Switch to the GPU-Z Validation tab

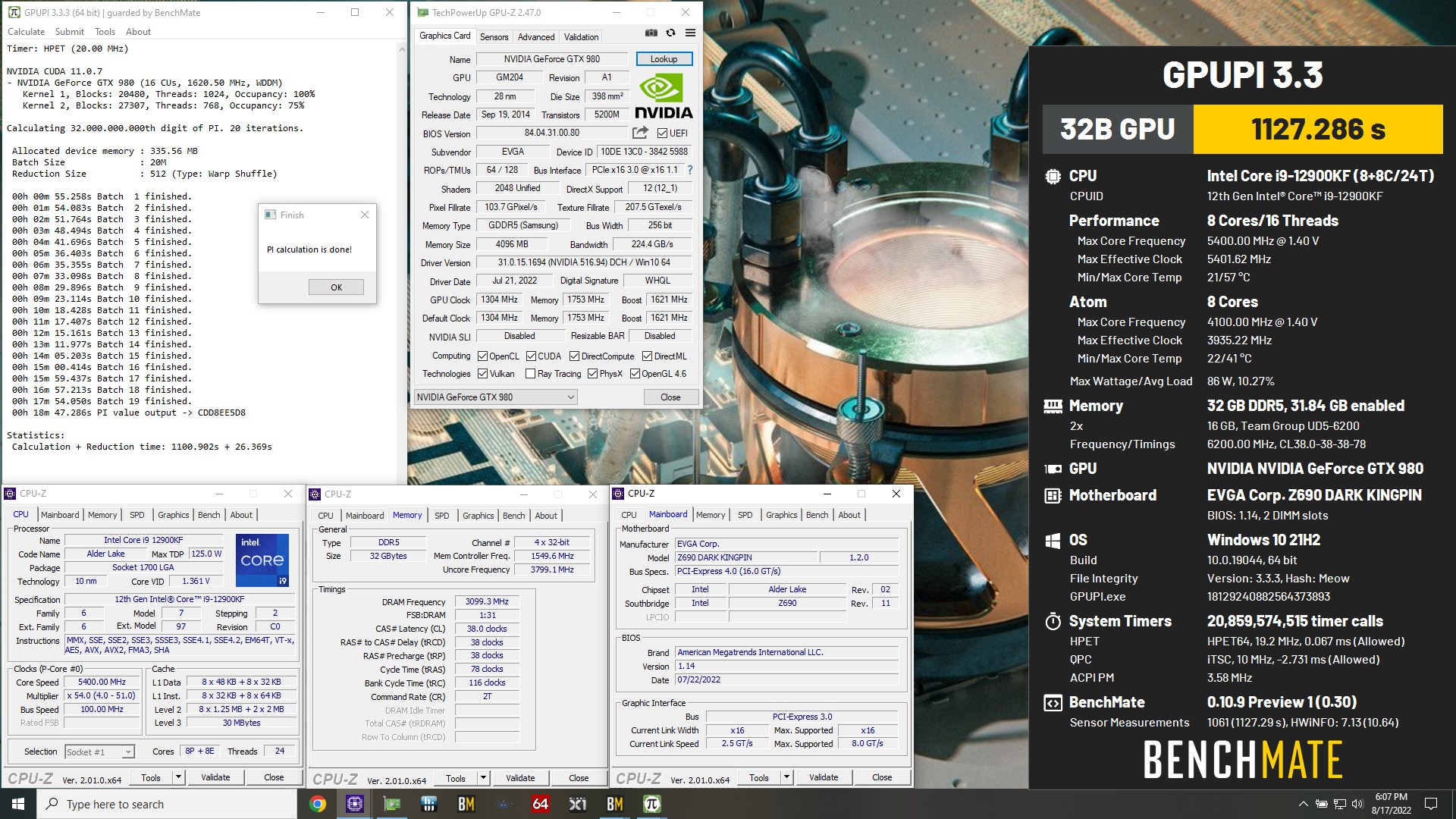click(581, 36)
